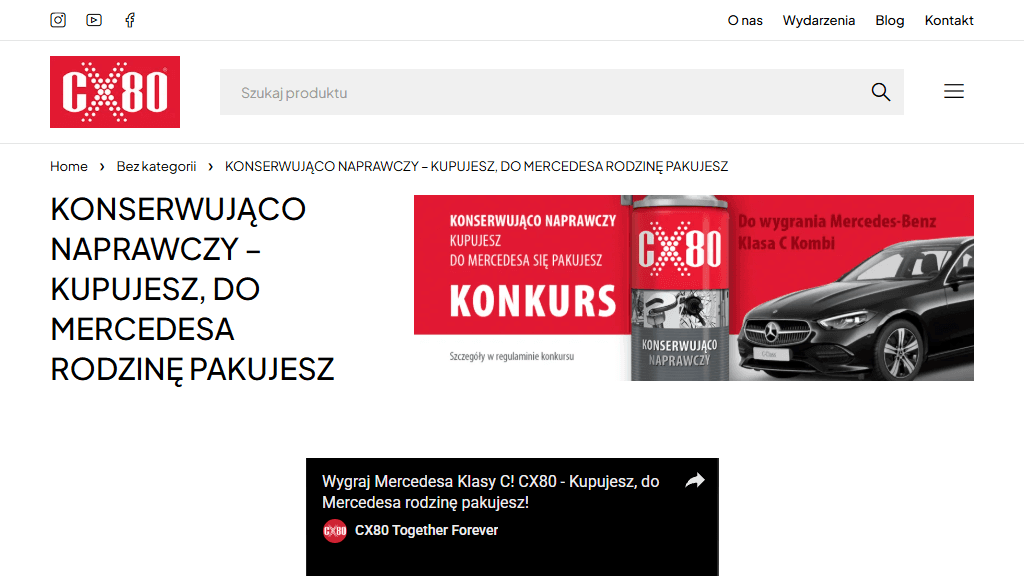Open the hamburger menu icon
1024x576 pixels.
click(x=953, y=91)
